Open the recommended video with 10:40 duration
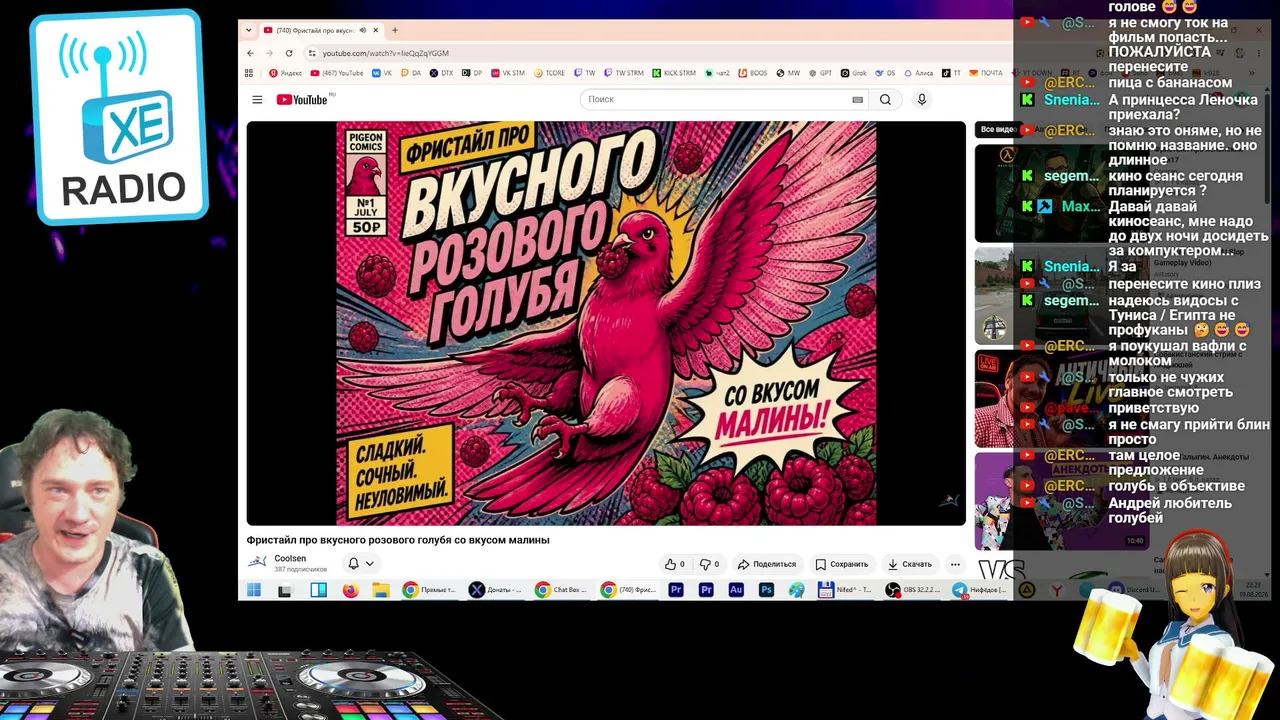Viewport: 1280px width, 720px height. tap(1062, 501)
